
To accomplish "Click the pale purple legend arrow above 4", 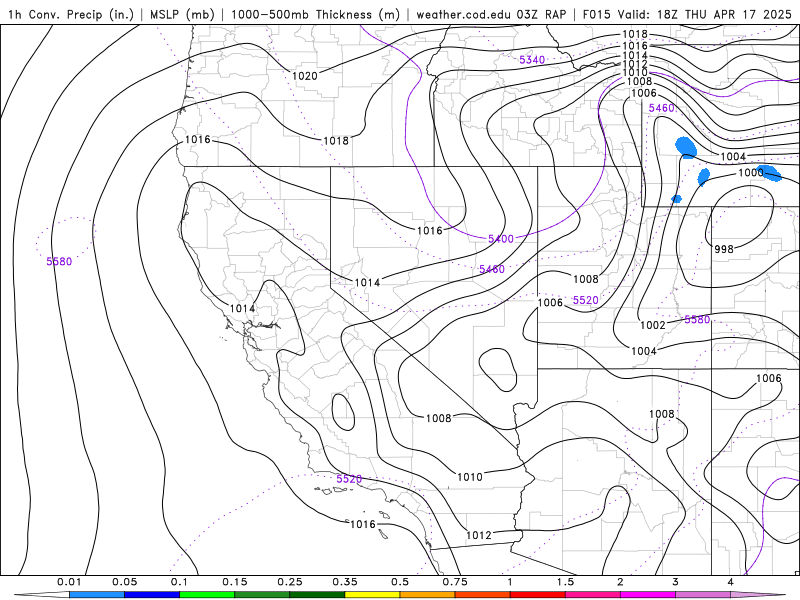I will [x=758, y=595].
